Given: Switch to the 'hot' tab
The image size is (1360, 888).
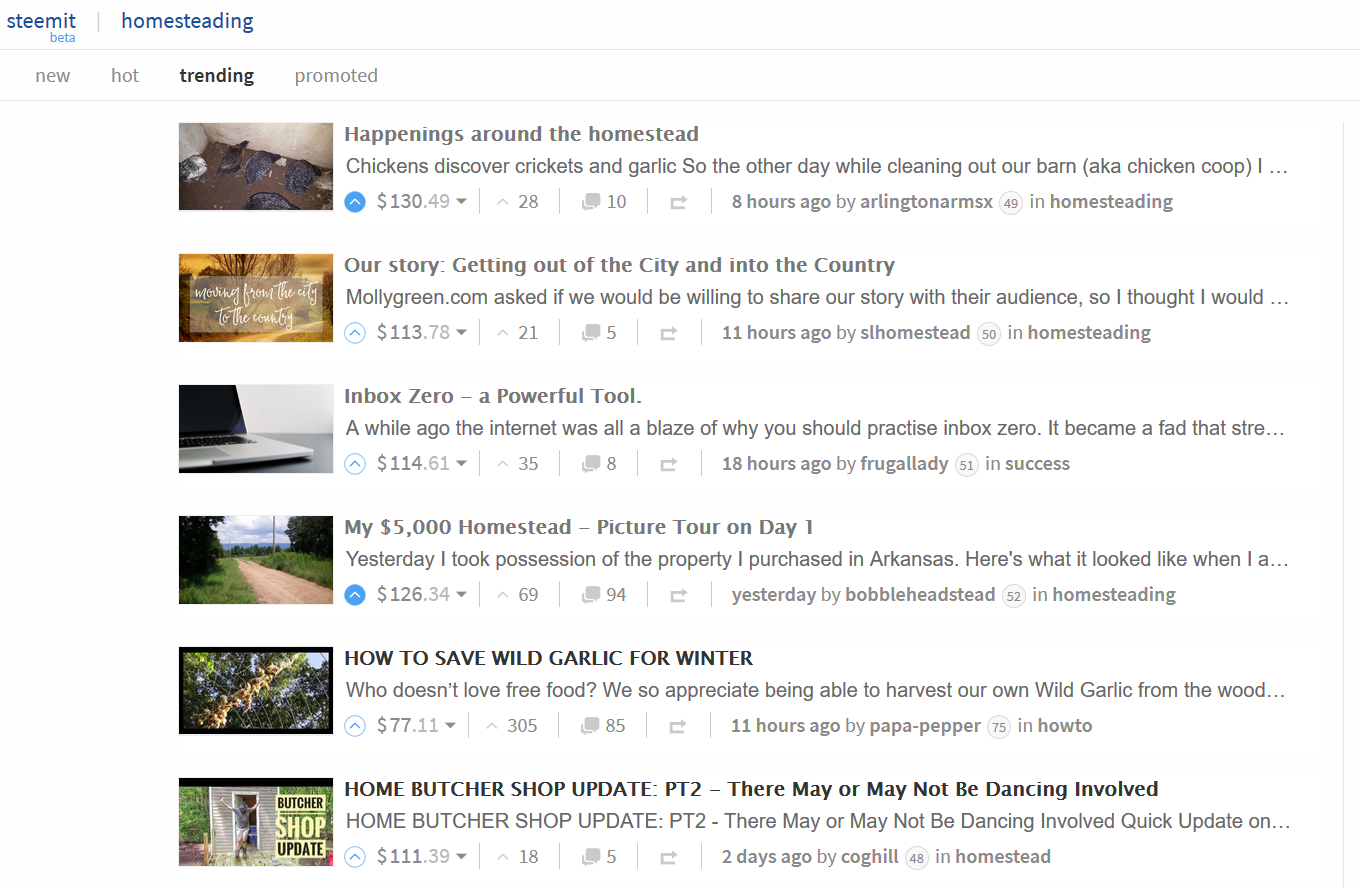Looking at the screenshot, I should pyautogui.click(x=125, y=76).
